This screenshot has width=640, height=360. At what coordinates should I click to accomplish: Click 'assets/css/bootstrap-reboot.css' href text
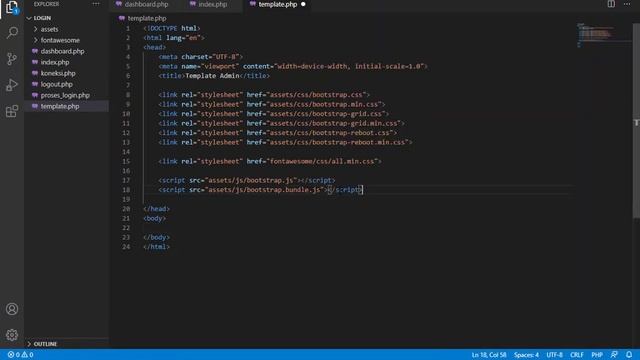(330, 133)
